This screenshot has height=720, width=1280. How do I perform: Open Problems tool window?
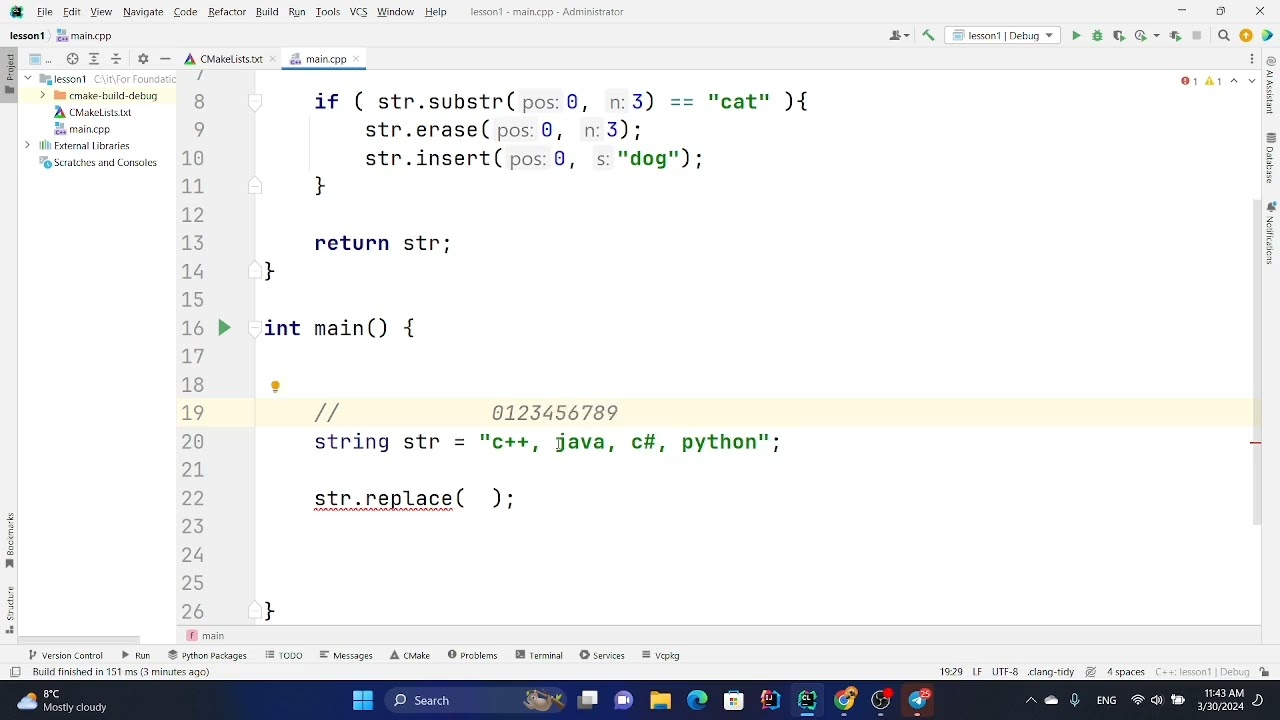pos(472,656)
